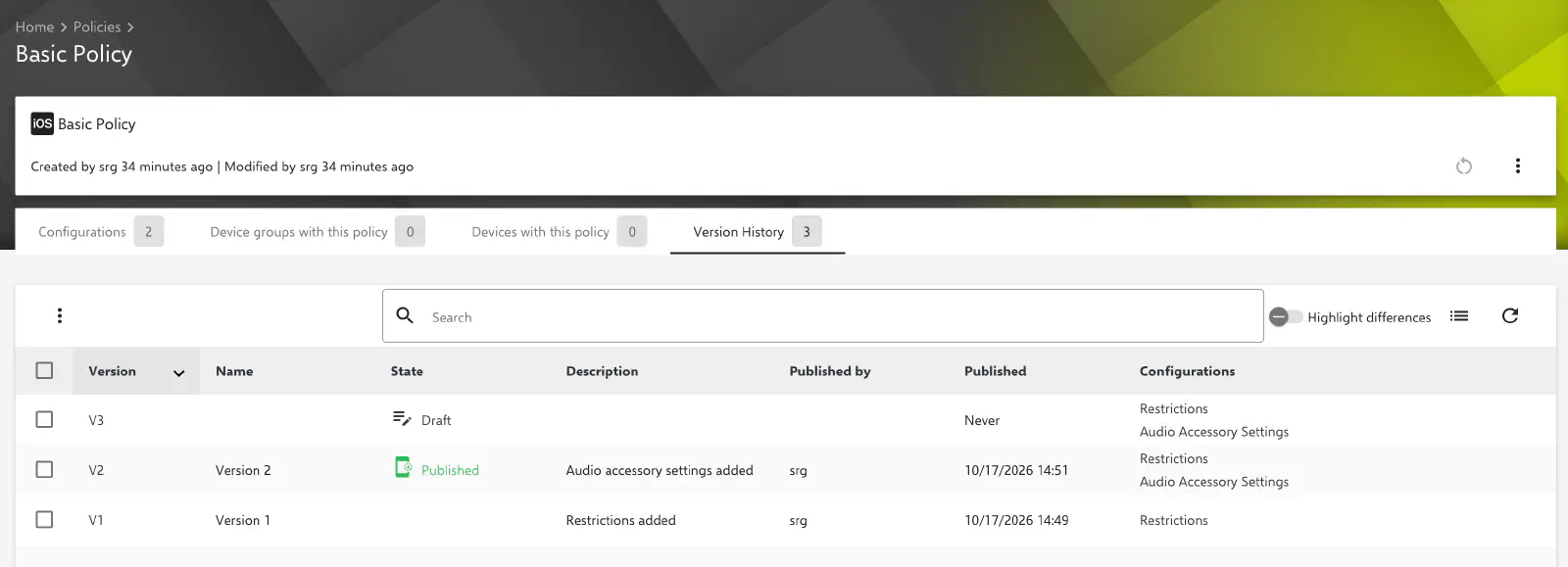Click the Draft state text
The width and height of the screenshot is (1568, 567).
tap(436, 420)
